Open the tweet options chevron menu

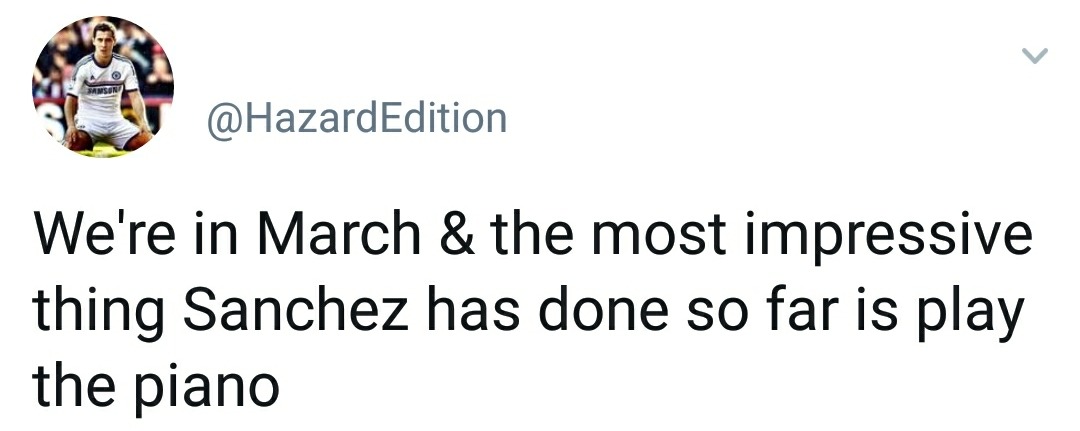click(1036, 57)
